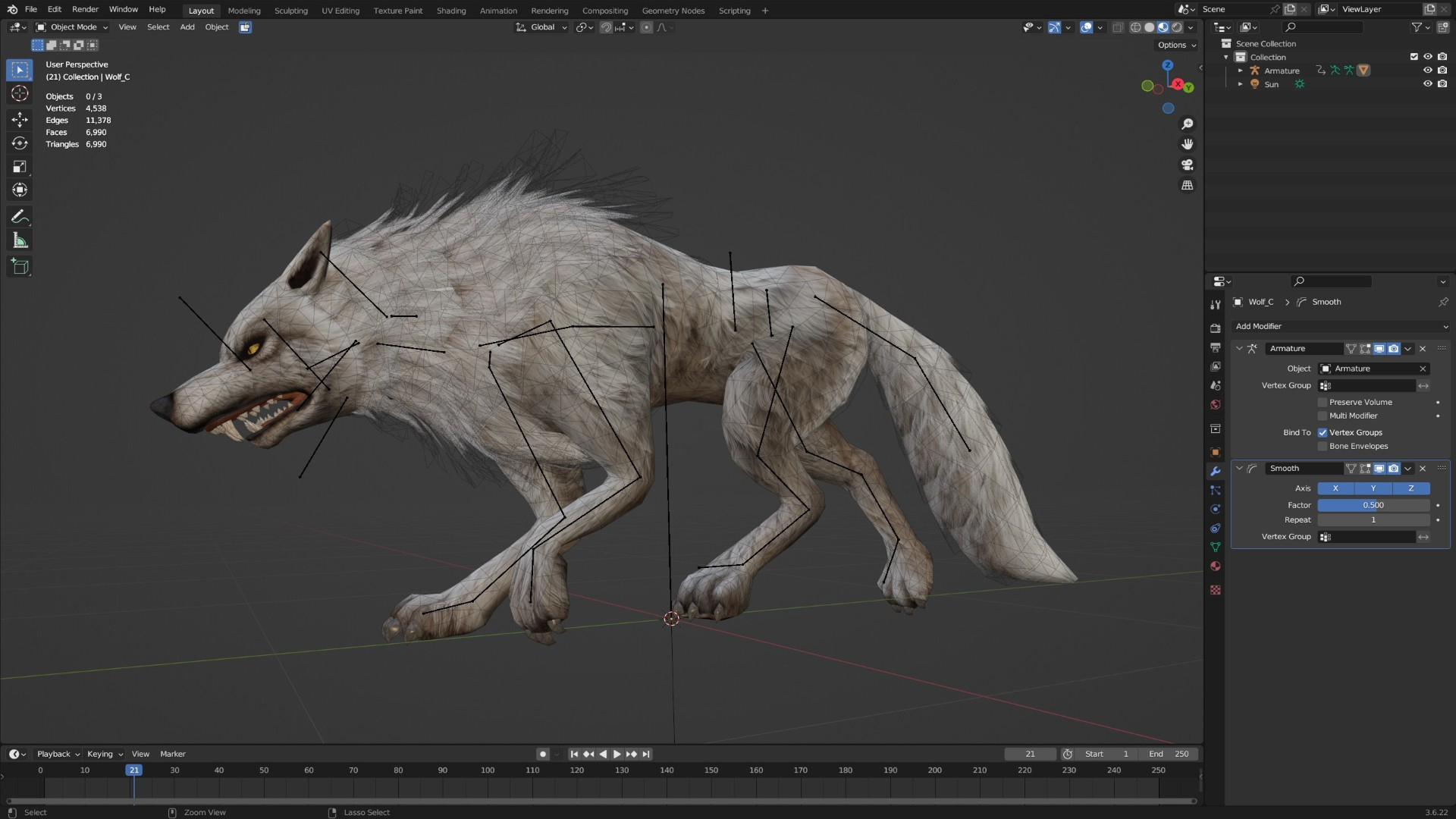1456x819 pixels.
Task: Click the Options button in viewport
Action: pyautogui.click(x=1176, y=45)
